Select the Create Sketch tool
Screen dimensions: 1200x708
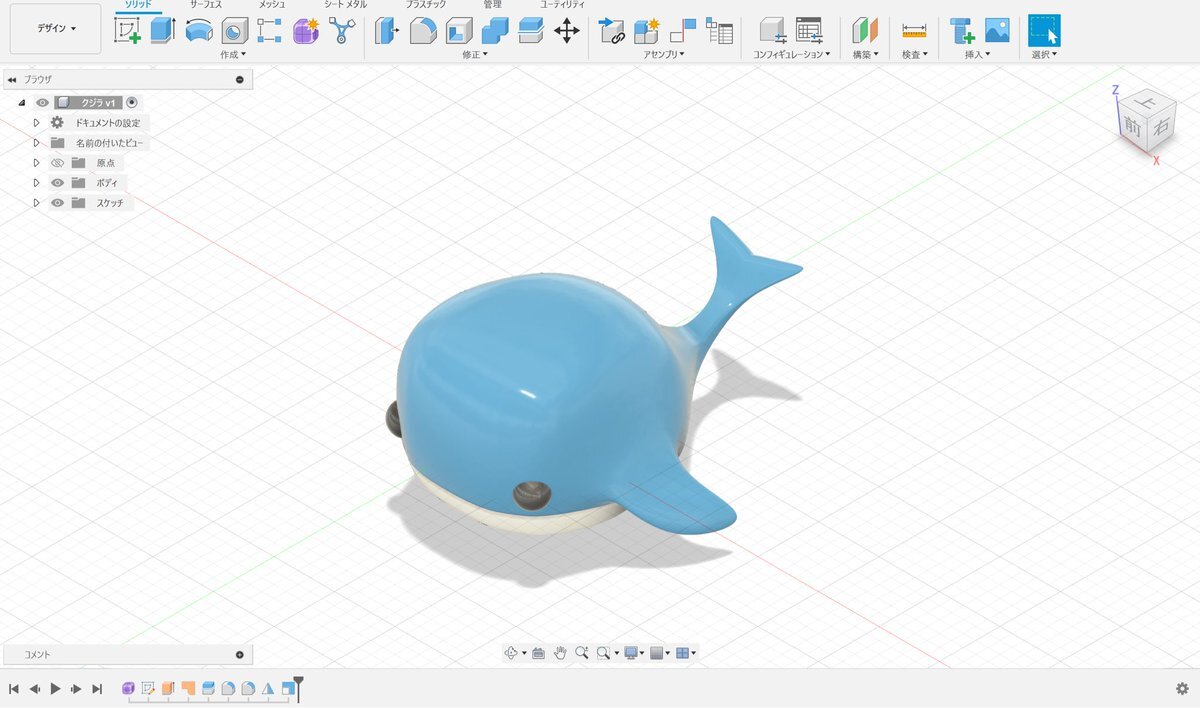click(127, 31)
